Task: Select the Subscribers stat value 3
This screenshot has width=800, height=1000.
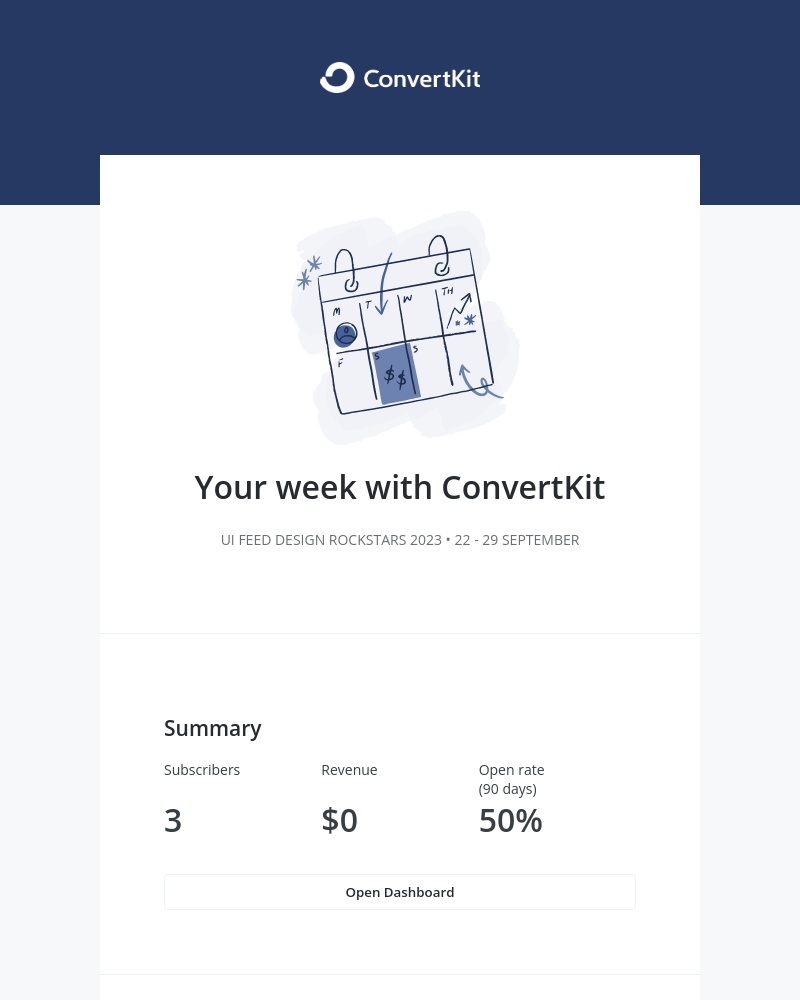Action: [173, 819]
